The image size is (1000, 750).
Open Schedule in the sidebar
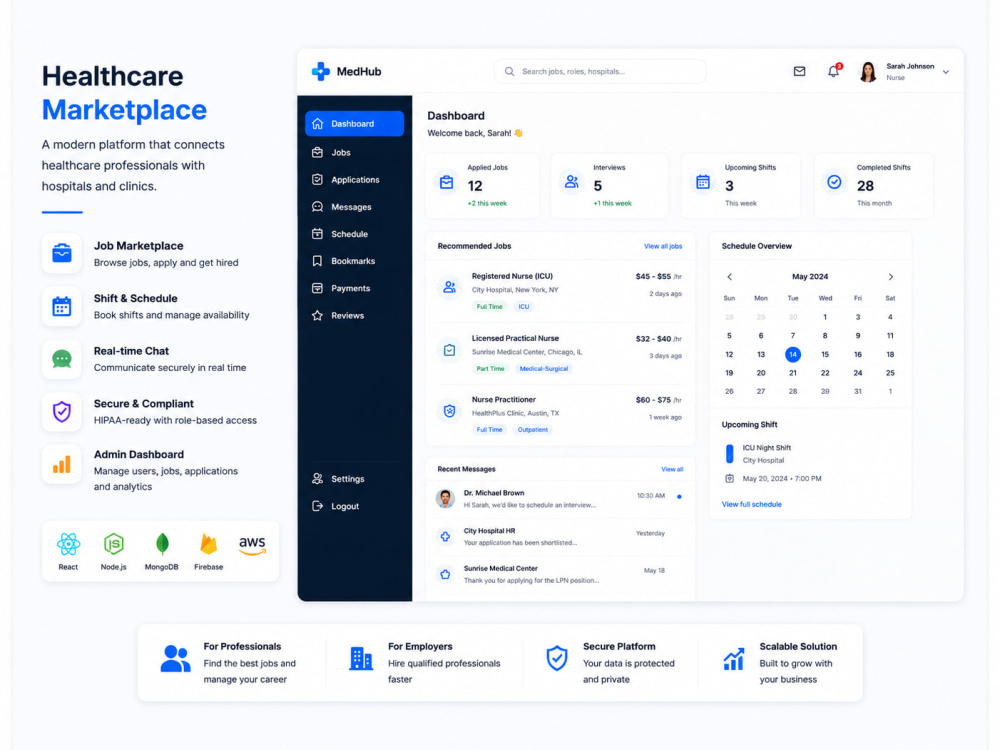(x=355, y=234)
